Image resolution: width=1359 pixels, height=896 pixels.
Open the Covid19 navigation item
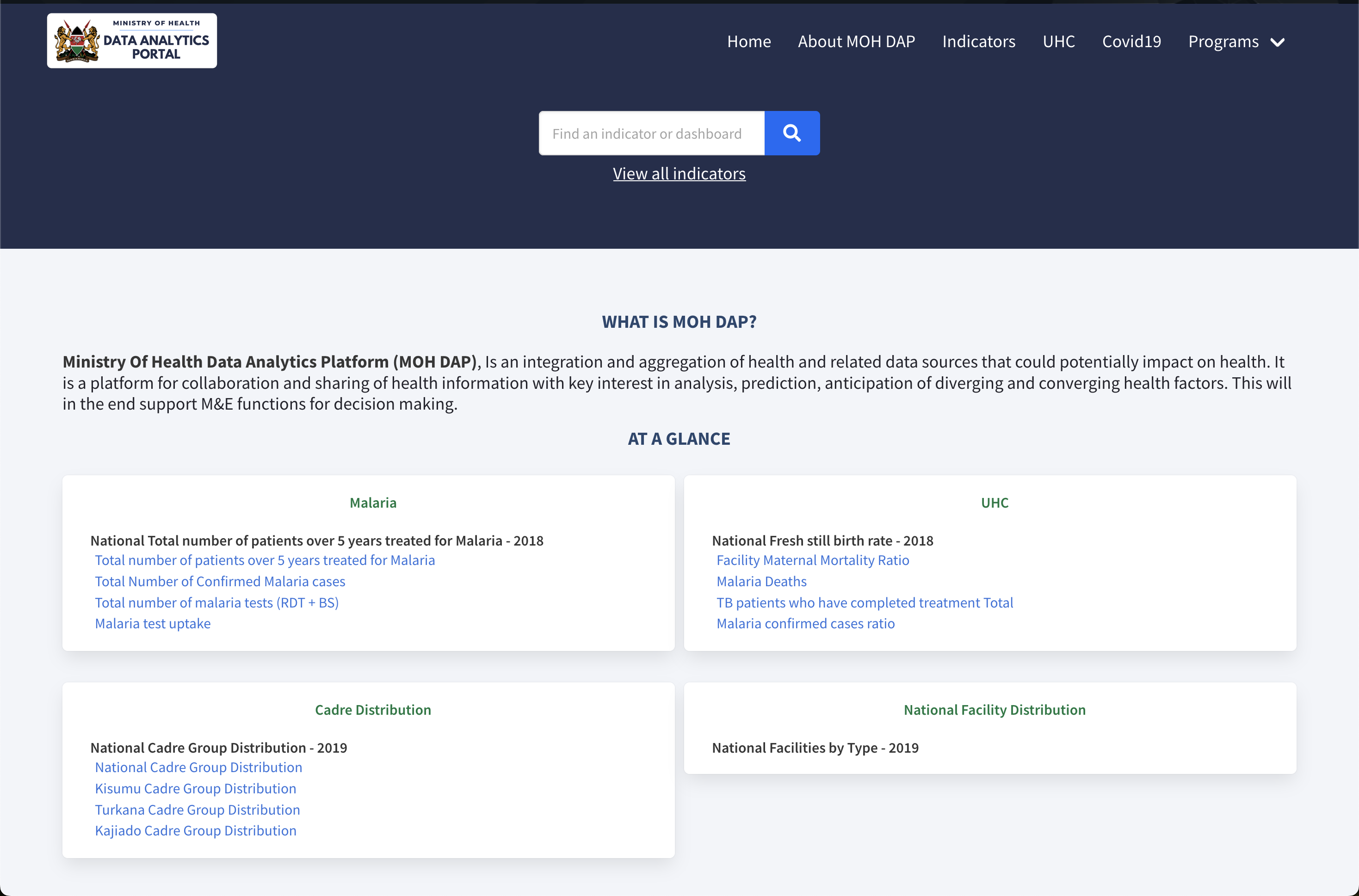pyautogui.click(x=1131, y=42)
